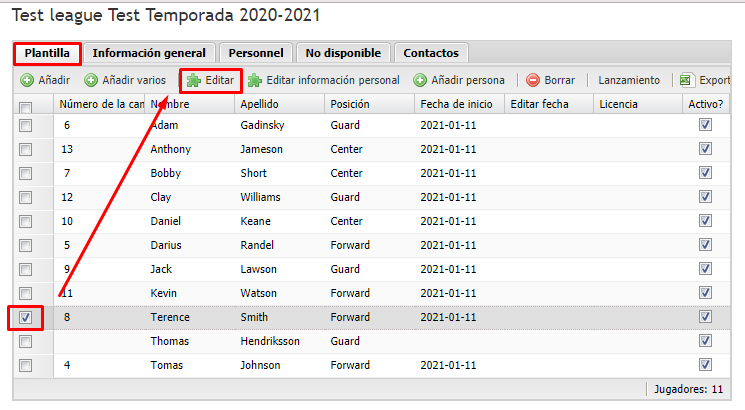The image size is (745, 410).
Task: Click the Añadir varios plus icon
Action: pos(91,80)
